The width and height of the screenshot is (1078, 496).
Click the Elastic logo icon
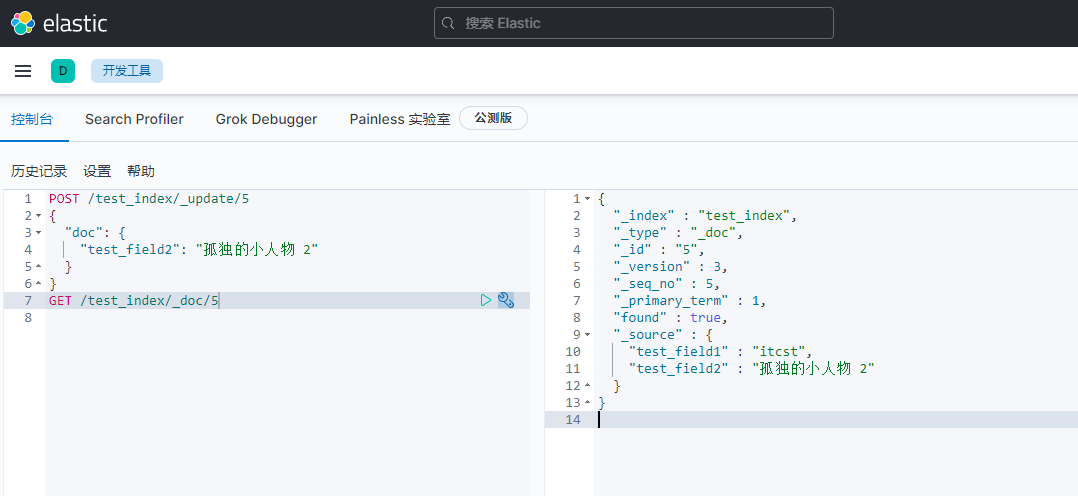point(23,23)
